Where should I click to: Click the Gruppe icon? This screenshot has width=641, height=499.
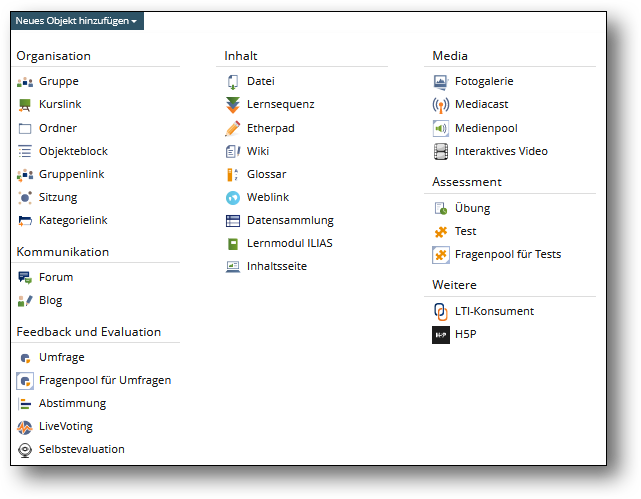click(x=25, y=82)
